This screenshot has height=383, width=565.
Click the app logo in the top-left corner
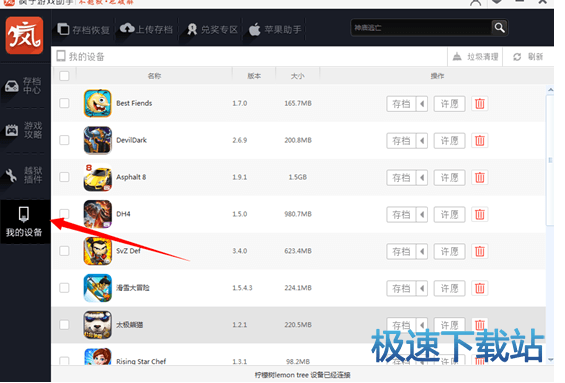[x=24, y=35]
